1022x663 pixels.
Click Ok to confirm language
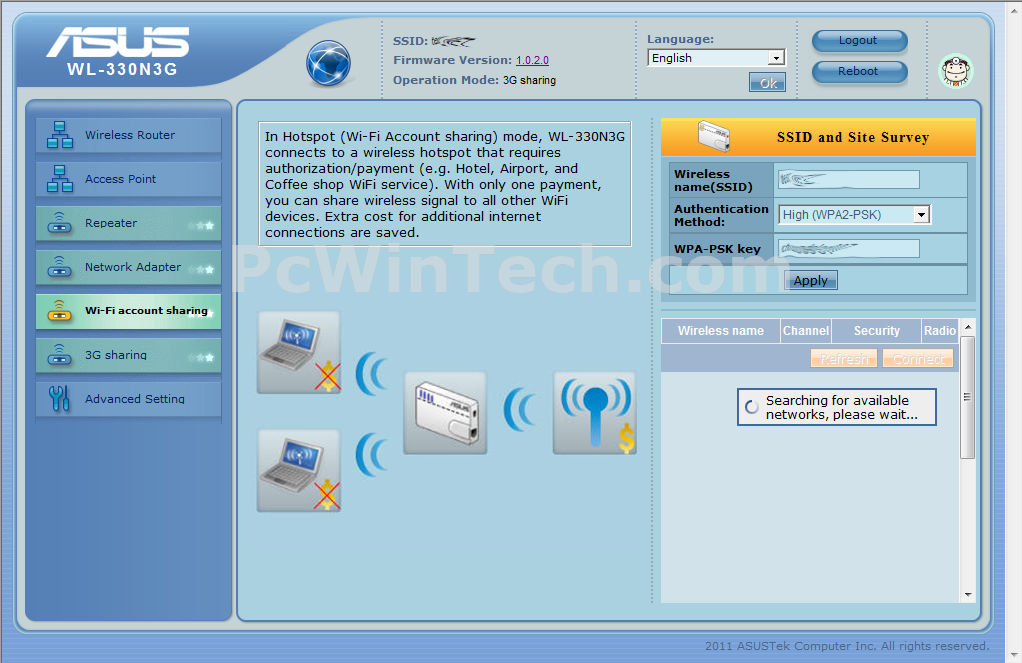[767, 83]
